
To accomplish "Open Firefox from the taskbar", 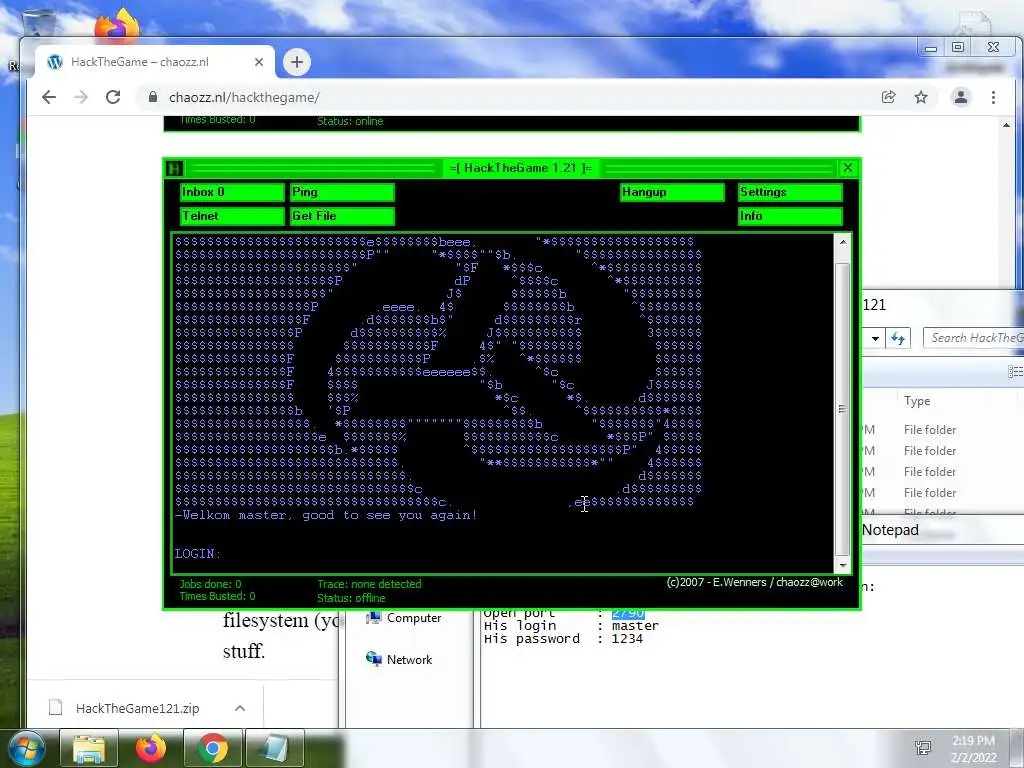I will [150, 748].
